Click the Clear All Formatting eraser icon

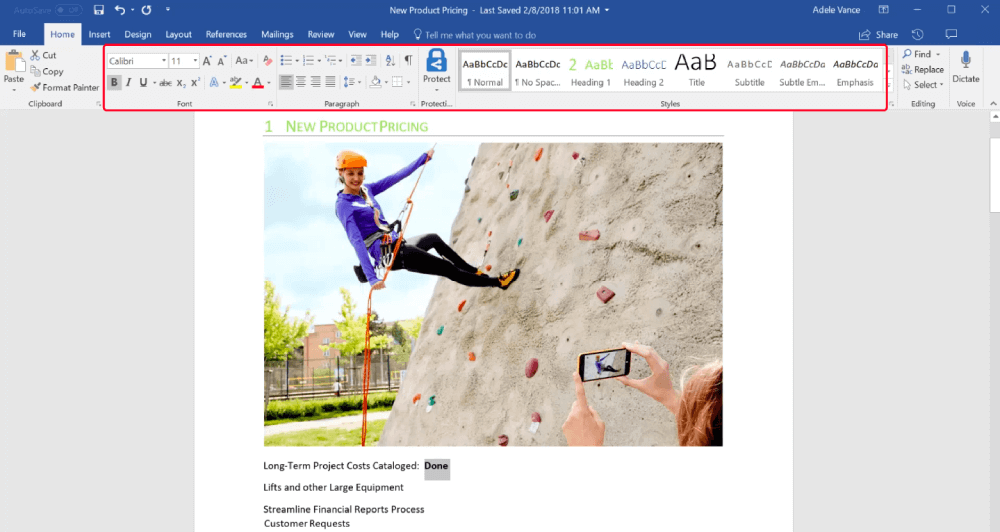(x=268, y=61)
